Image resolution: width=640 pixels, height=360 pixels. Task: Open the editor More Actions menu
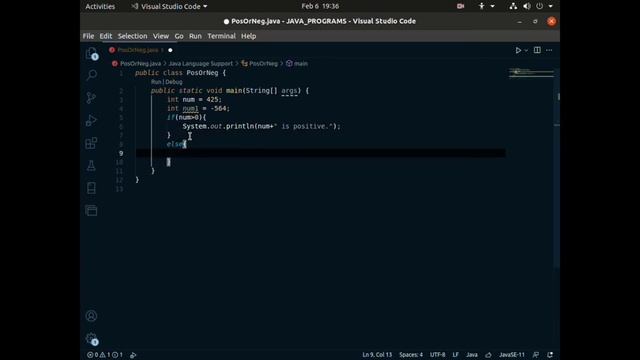tap(549, 50)
